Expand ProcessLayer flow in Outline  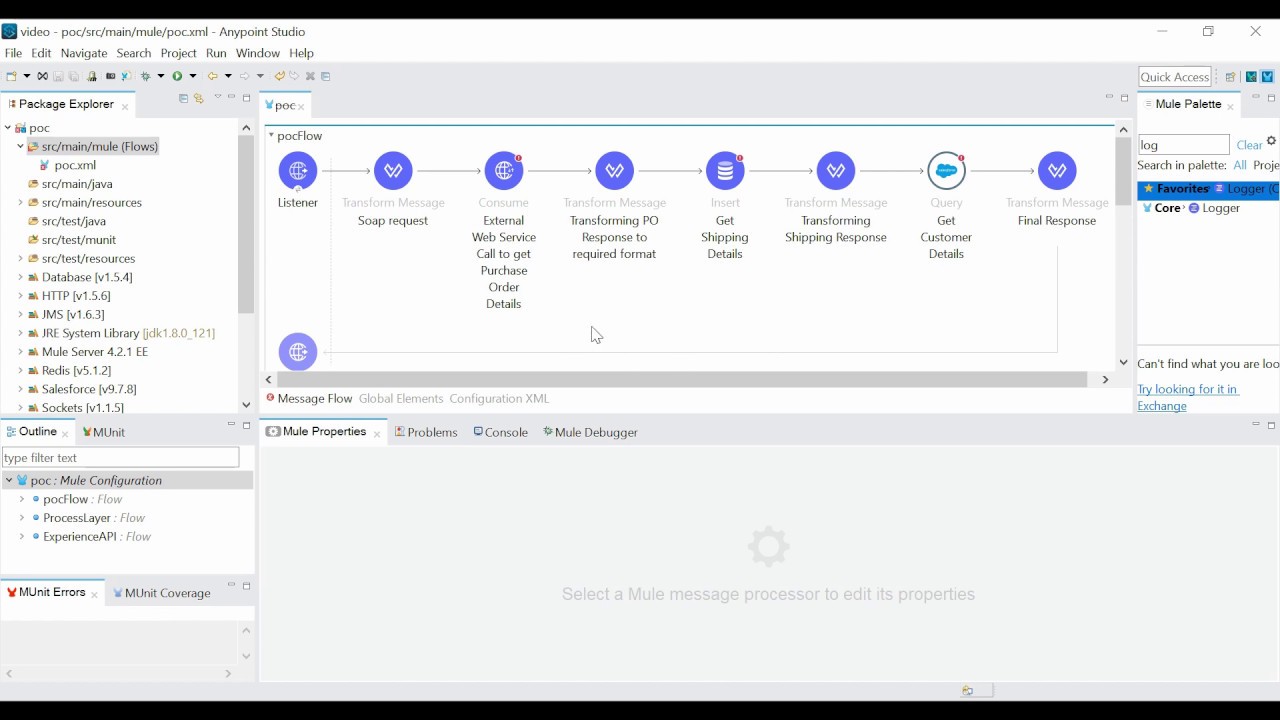click(x=22, y=519)
